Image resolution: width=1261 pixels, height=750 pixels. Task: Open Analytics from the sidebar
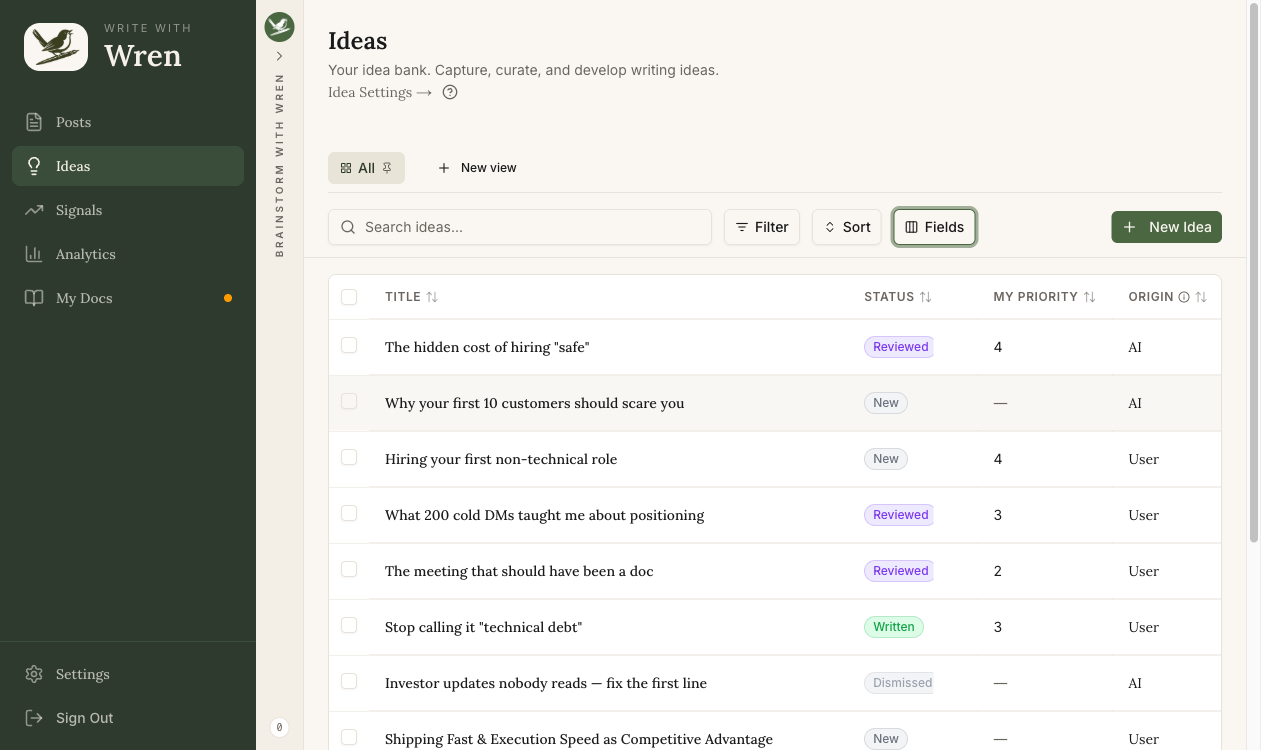point(128,254)
